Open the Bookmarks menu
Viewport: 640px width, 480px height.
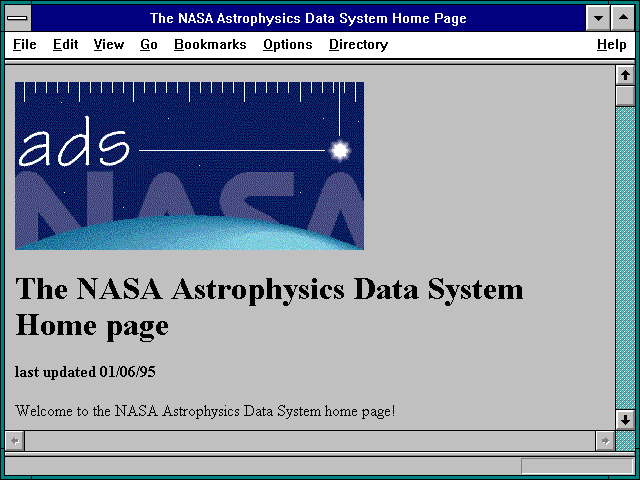210,44
